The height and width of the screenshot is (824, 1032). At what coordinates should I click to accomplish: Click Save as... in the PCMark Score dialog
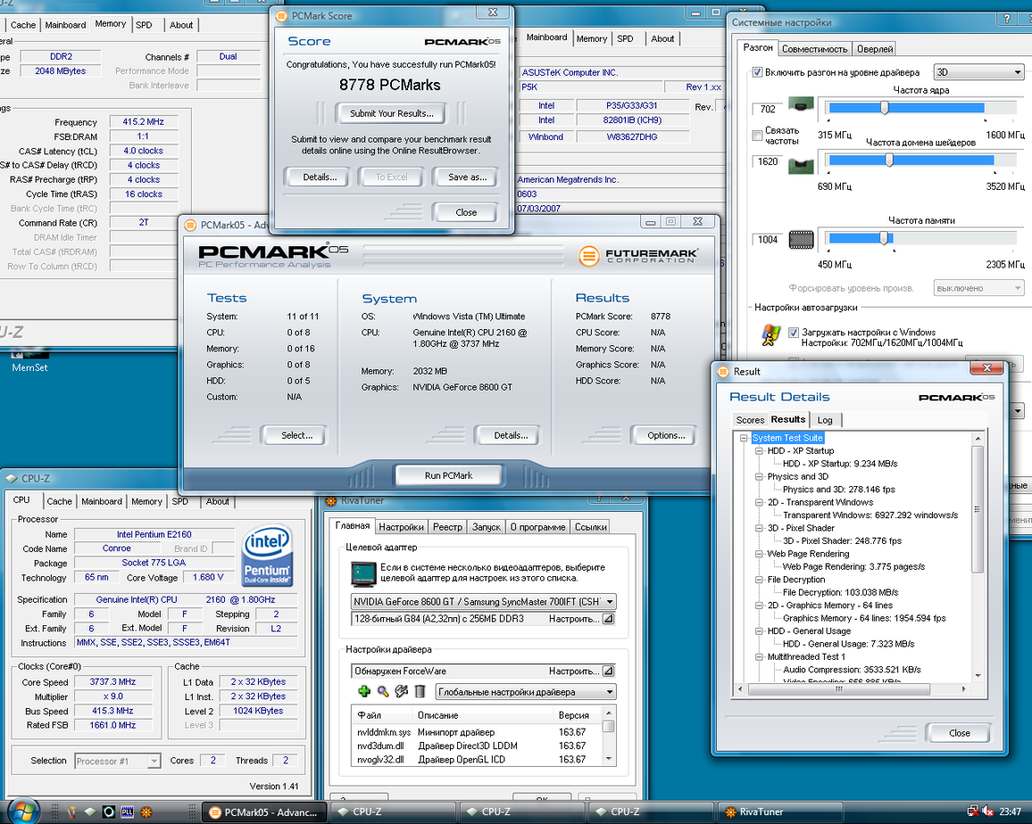[x=467, y=177]
